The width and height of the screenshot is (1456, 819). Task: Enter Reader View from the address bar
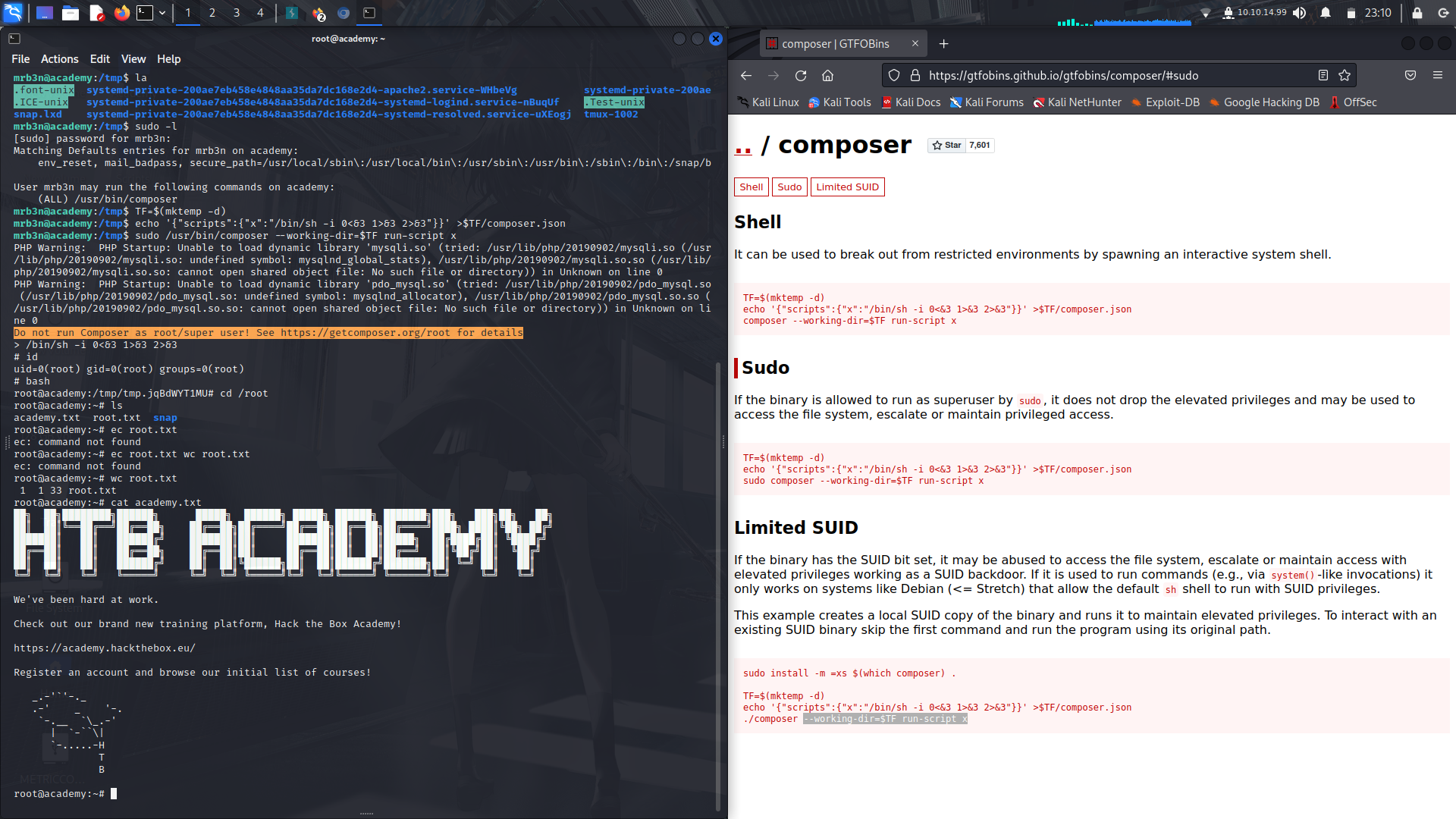click(1323, 75)
